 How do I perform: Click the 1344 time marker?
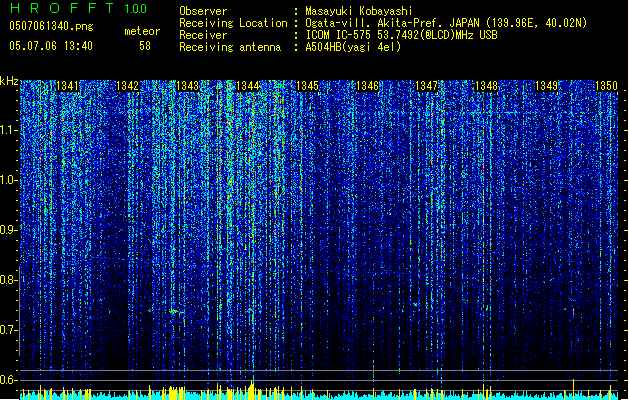coord(248,85)
